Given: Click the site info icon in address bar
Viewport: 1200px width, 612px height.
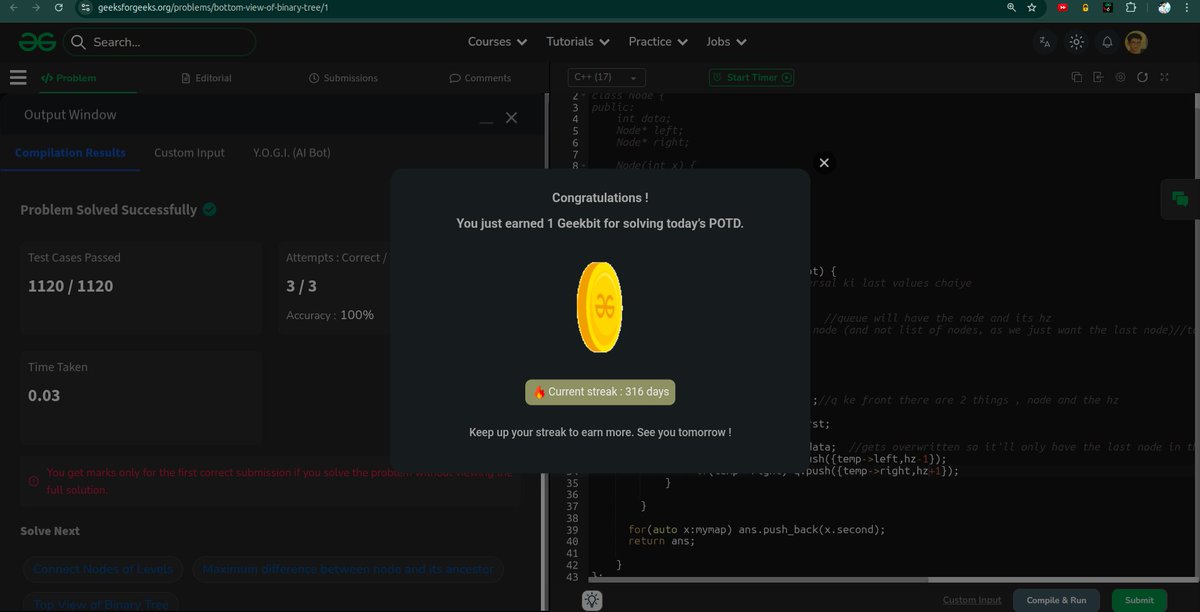Looking at the screenshot, I should [x=87, y=7].
